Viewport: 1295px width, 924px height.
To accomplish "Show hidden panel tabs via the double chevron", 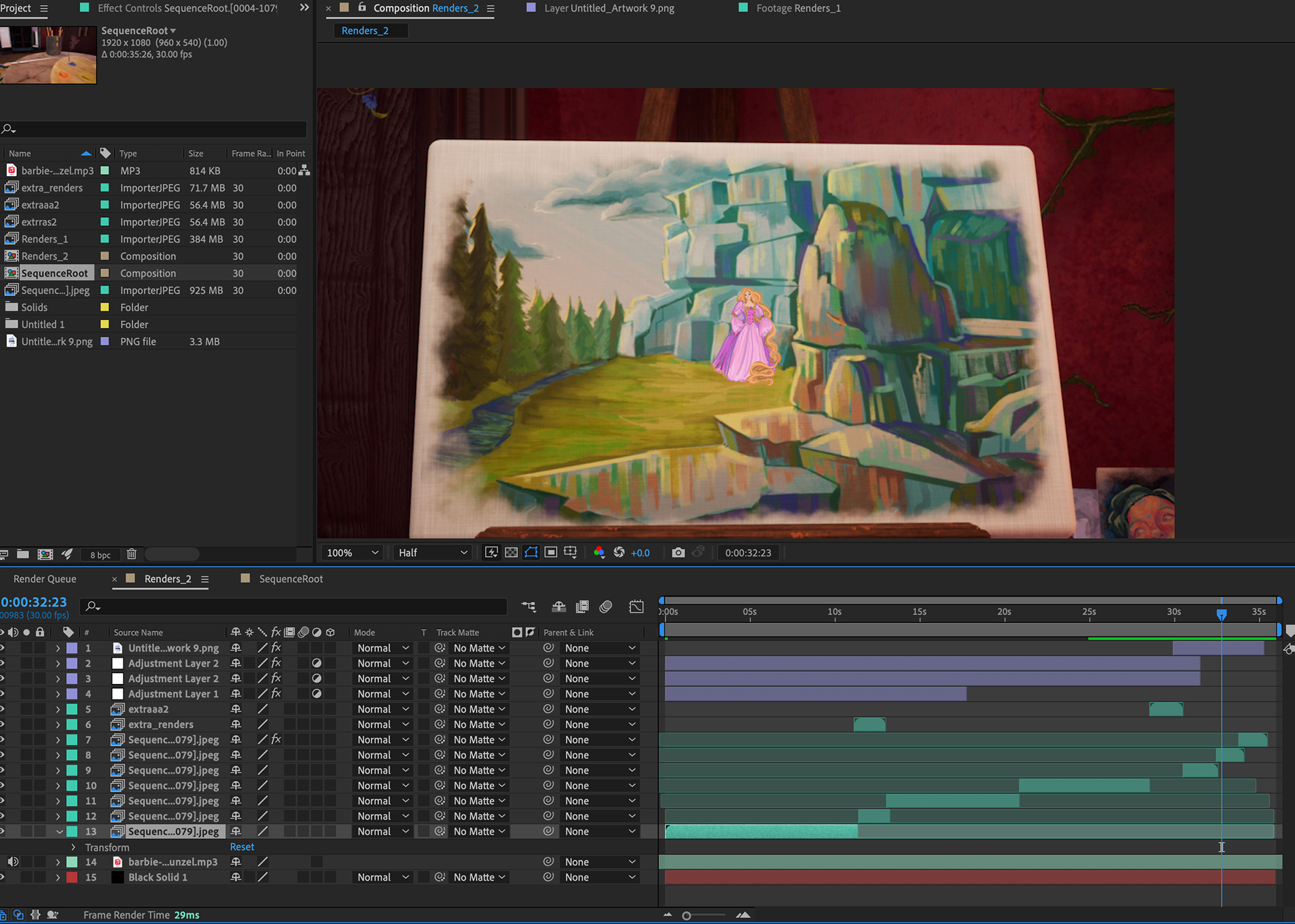I will pyautogui.click(x=304, y=8).
